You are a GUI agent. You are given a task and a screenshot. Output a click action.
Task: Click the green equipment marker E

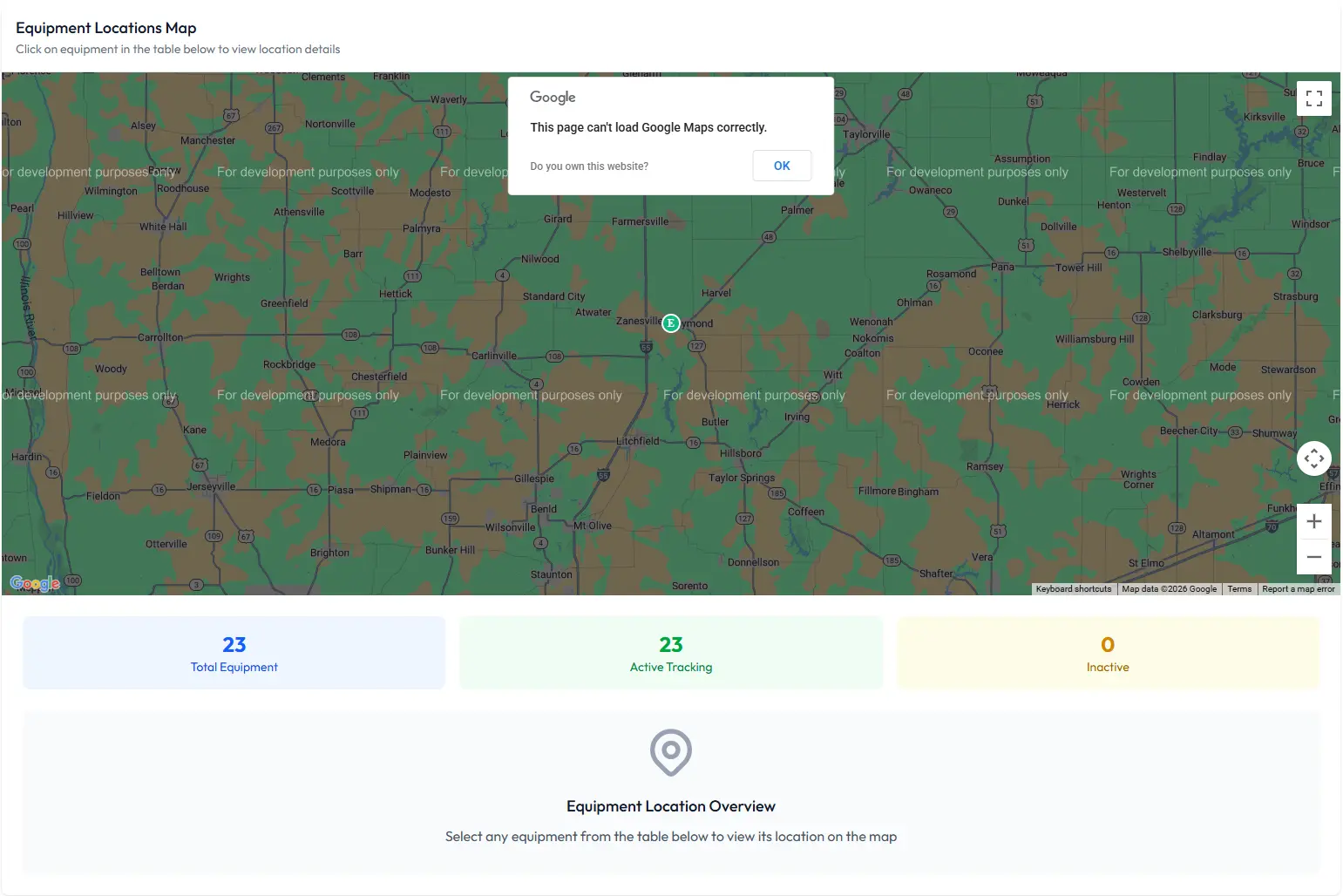pyautogui.click(x=670, y=323)
